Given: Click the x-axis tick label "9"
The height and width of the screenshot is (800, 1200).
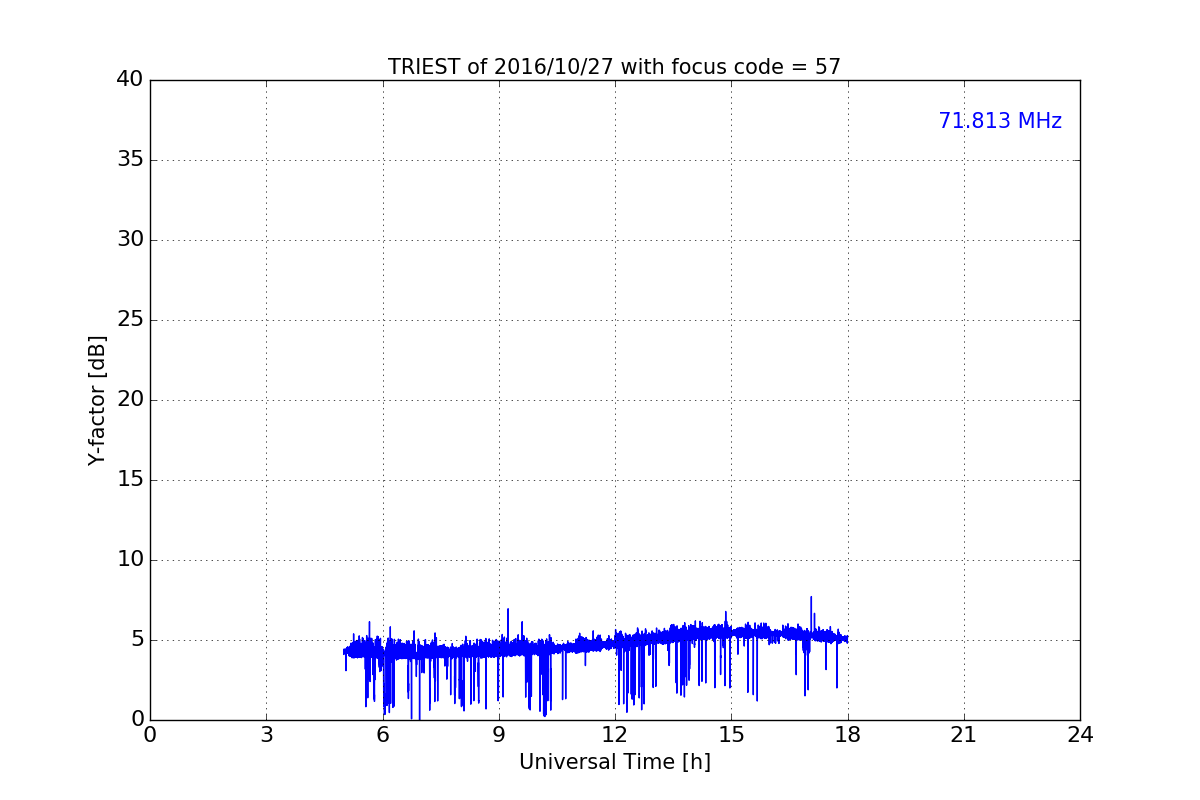Looking at the screenshot, I should coord(499,735).
